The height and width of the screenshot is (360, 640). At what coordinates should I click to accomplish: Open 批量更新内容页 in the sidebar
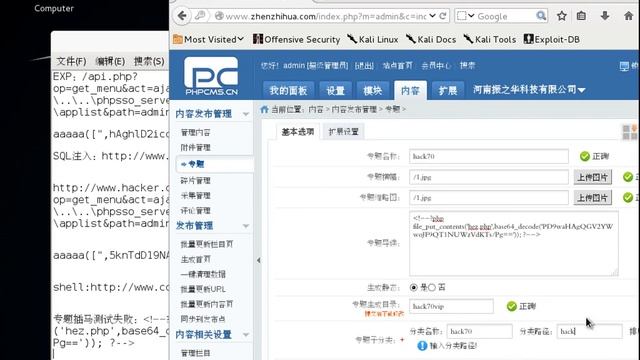[x=207, y=304]
